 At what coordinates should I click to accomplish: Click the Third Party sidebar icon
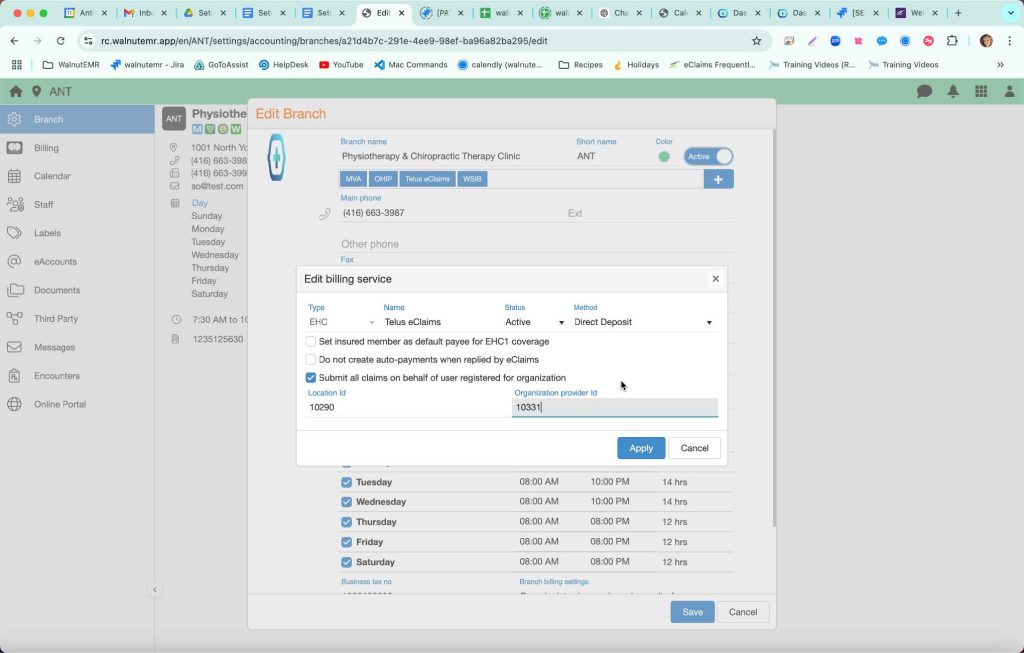click(x=14, y=319)
